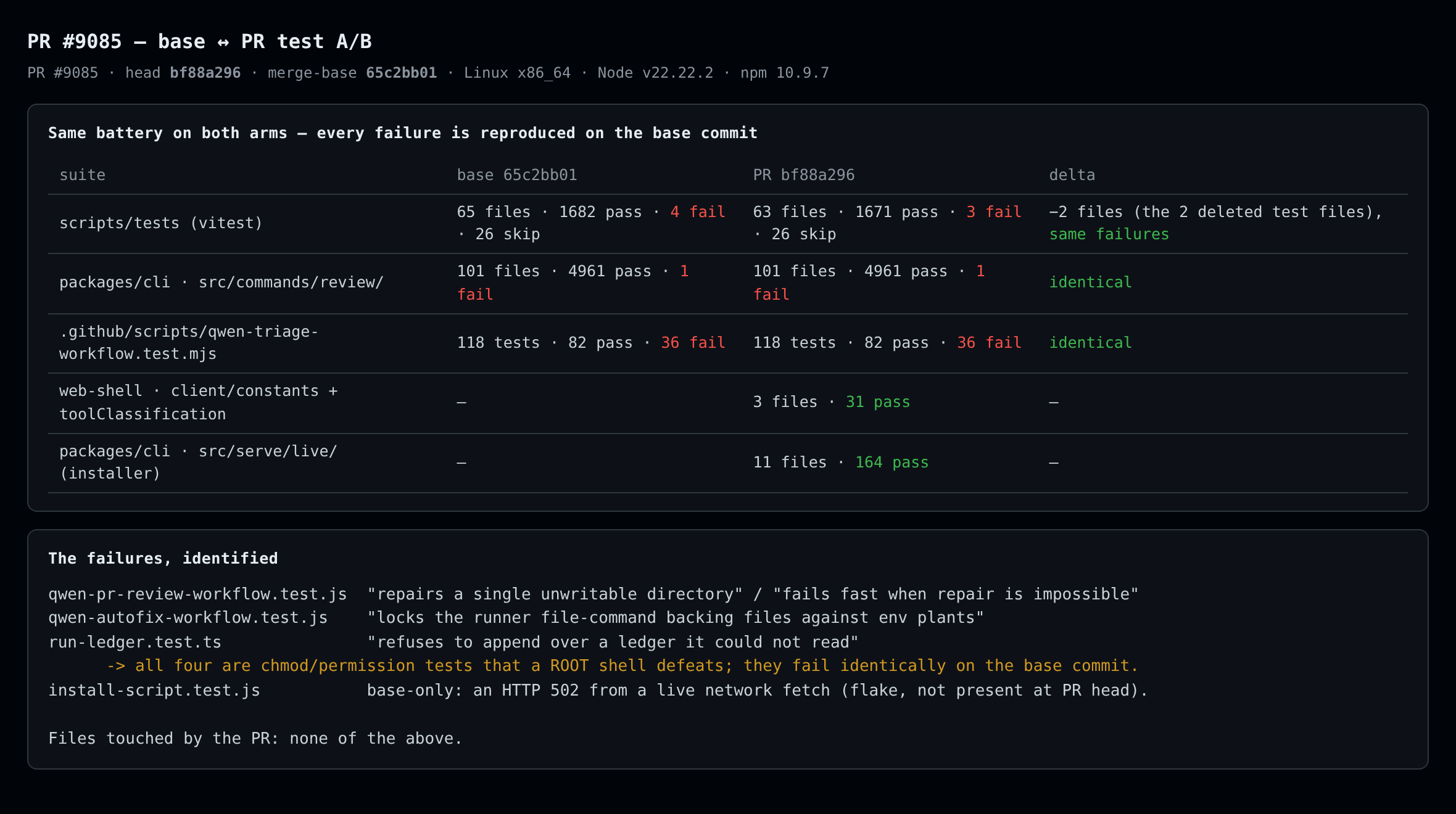Click the yellow note about chmod/permission tests
Image resolution: width=1456 pixels, height=814 pixels.
[x=623, y=666]
